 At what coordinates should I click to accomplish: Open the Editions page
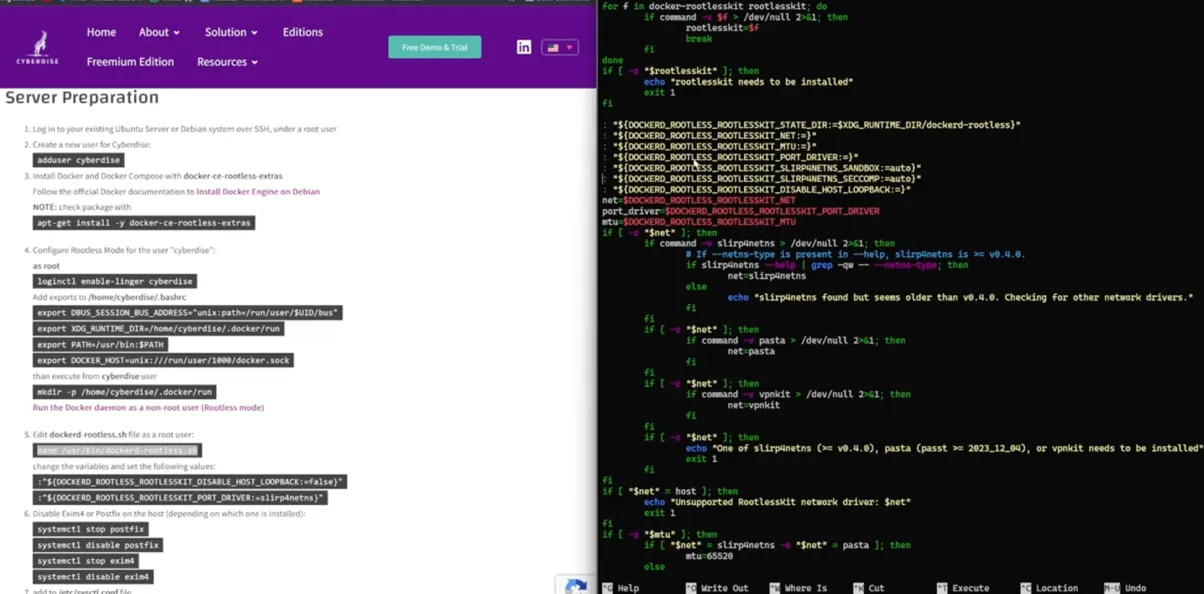click(x=302, y=32)
